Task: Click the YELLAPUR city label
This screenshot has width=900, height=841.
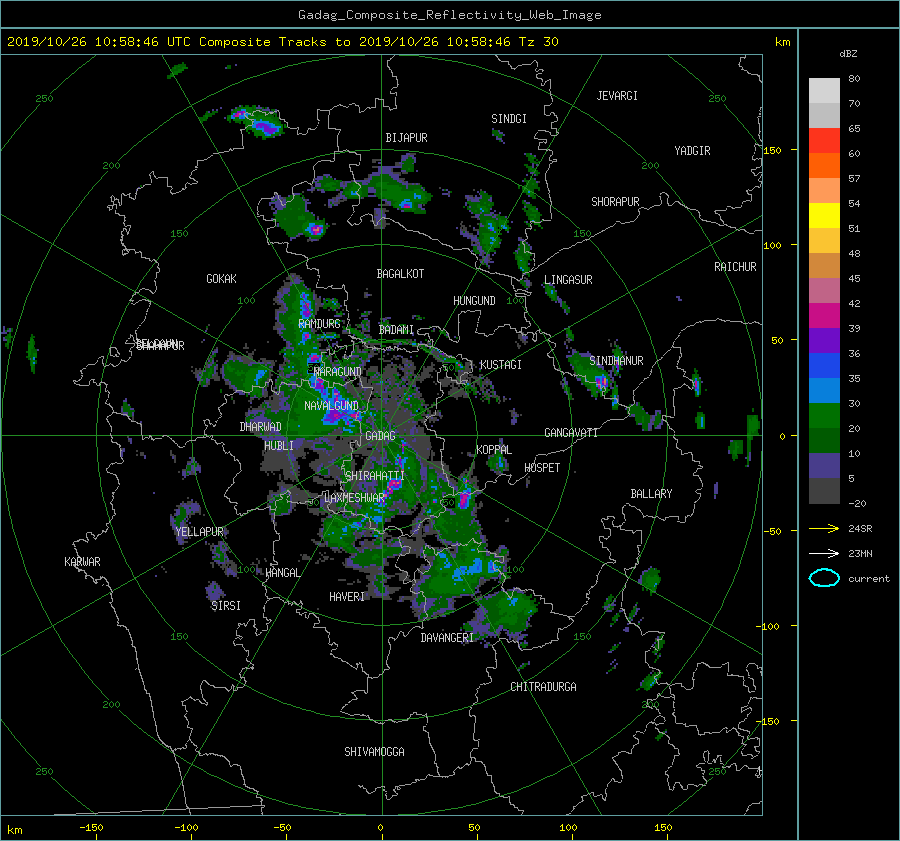Action: click(x=199, y=532)
